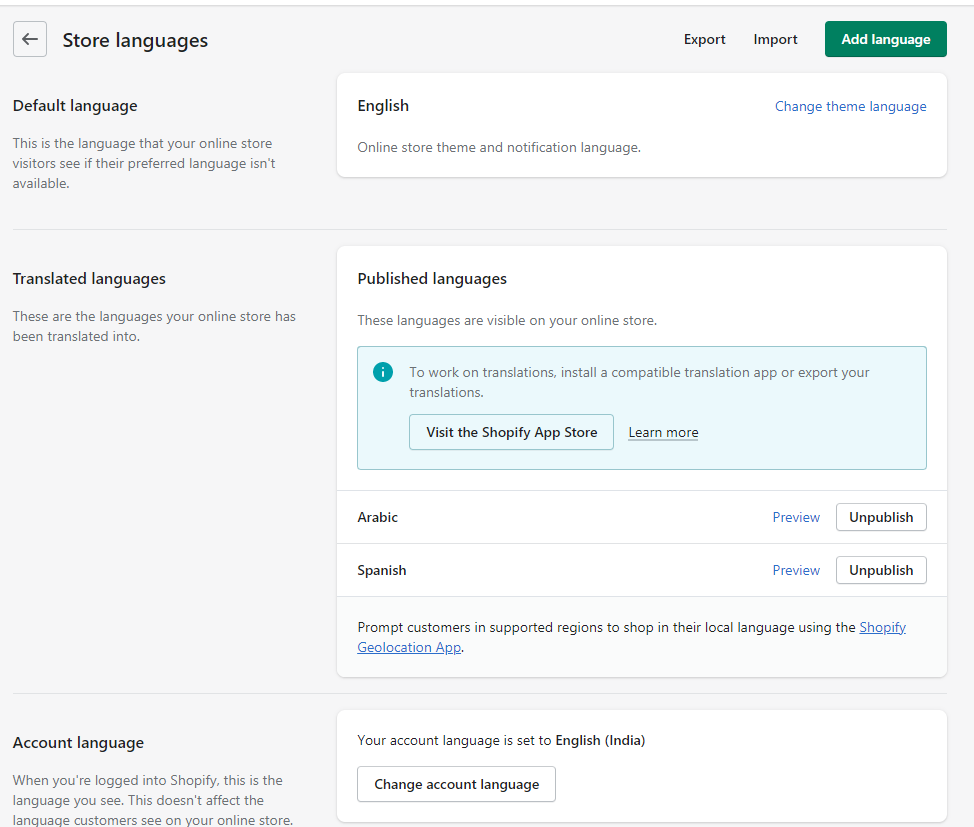Click the 'English (India)' account language text
Image resolution: width=974 pixels, height=827 pixels.
600,741
